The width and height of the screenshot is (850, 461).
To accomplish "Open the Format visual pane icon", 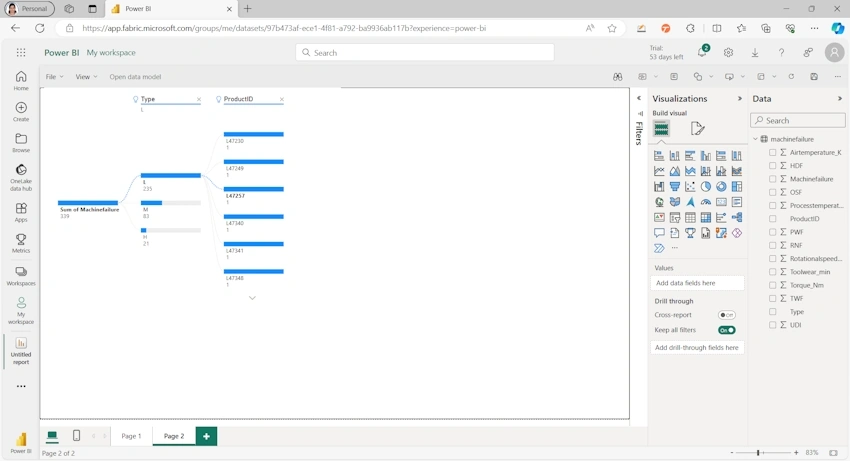I will click(x=697, y=129).
